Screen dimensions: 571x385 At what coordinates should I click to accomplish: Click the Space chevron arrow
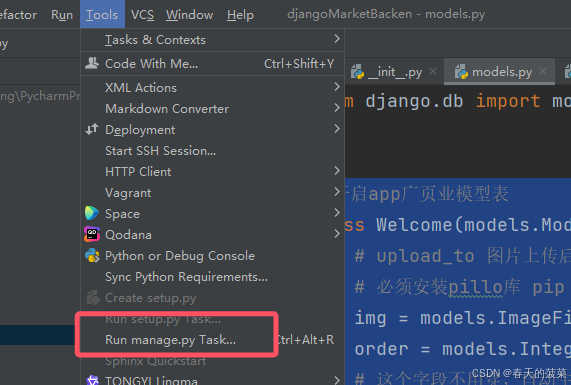point(337,213)
